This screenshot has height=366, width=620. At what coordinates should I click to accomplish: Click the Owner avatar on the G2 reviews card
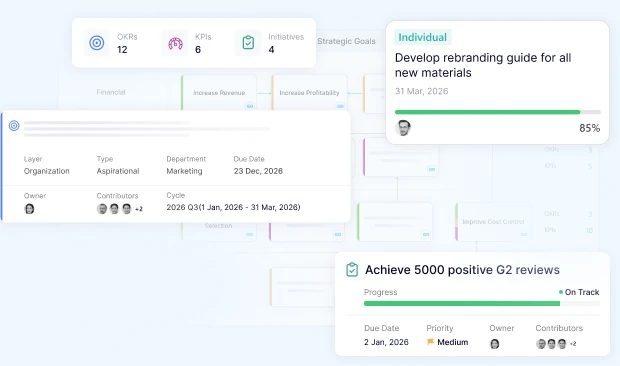point(495,344)
